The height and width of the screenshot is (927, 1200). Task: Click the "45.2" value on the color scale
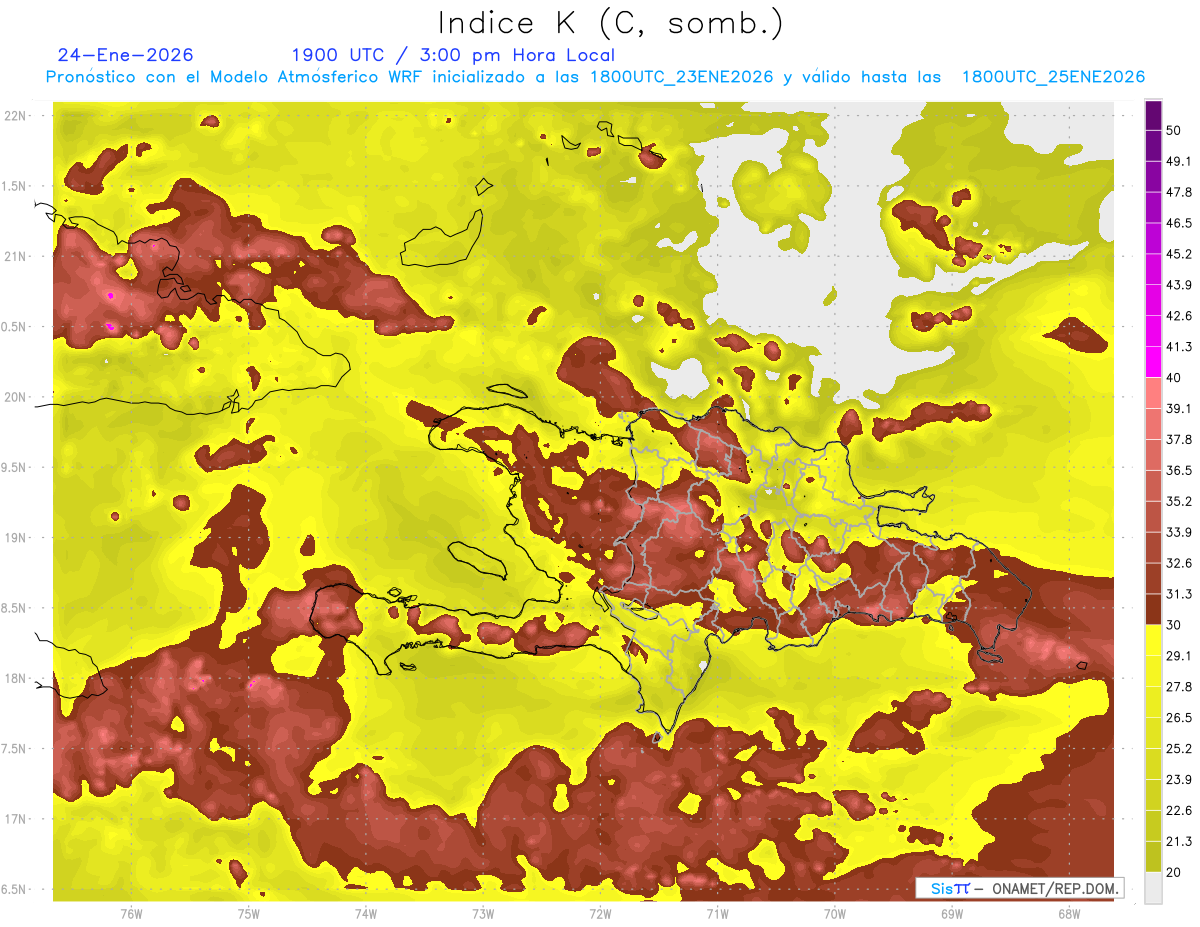coord(1179,254)
